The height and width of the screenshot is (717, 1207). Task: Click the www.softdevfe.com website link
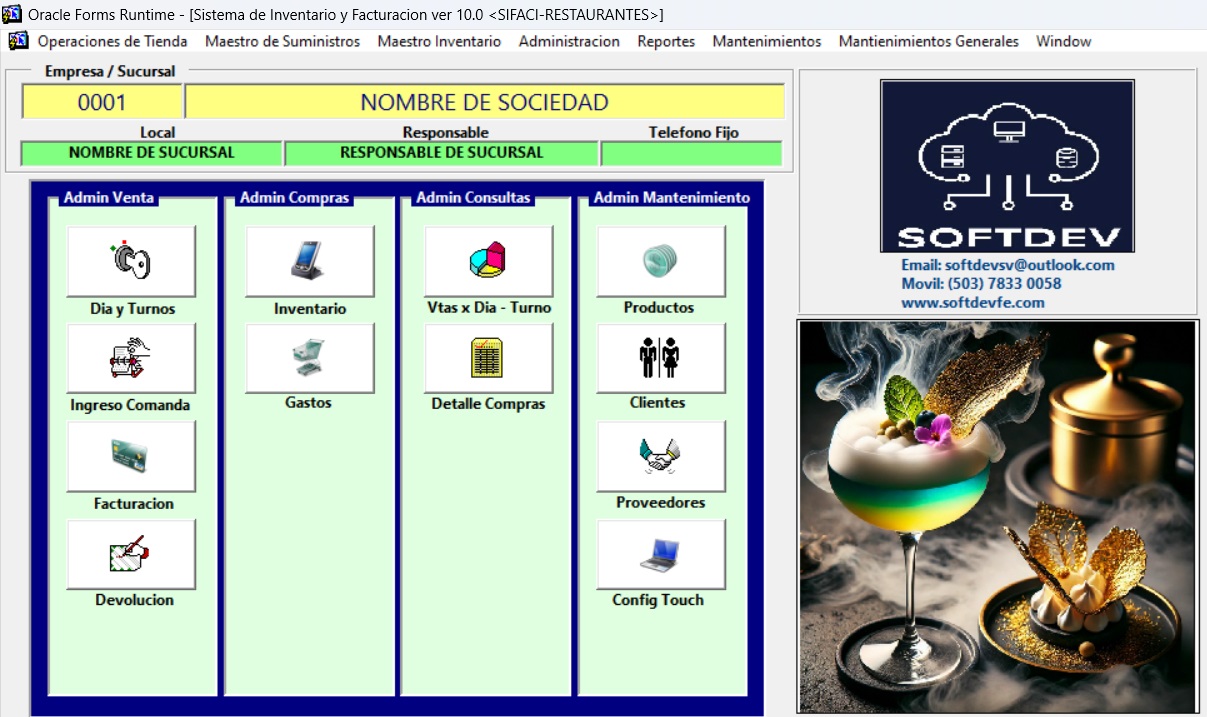pyautogui.click(x=972, y=302)
